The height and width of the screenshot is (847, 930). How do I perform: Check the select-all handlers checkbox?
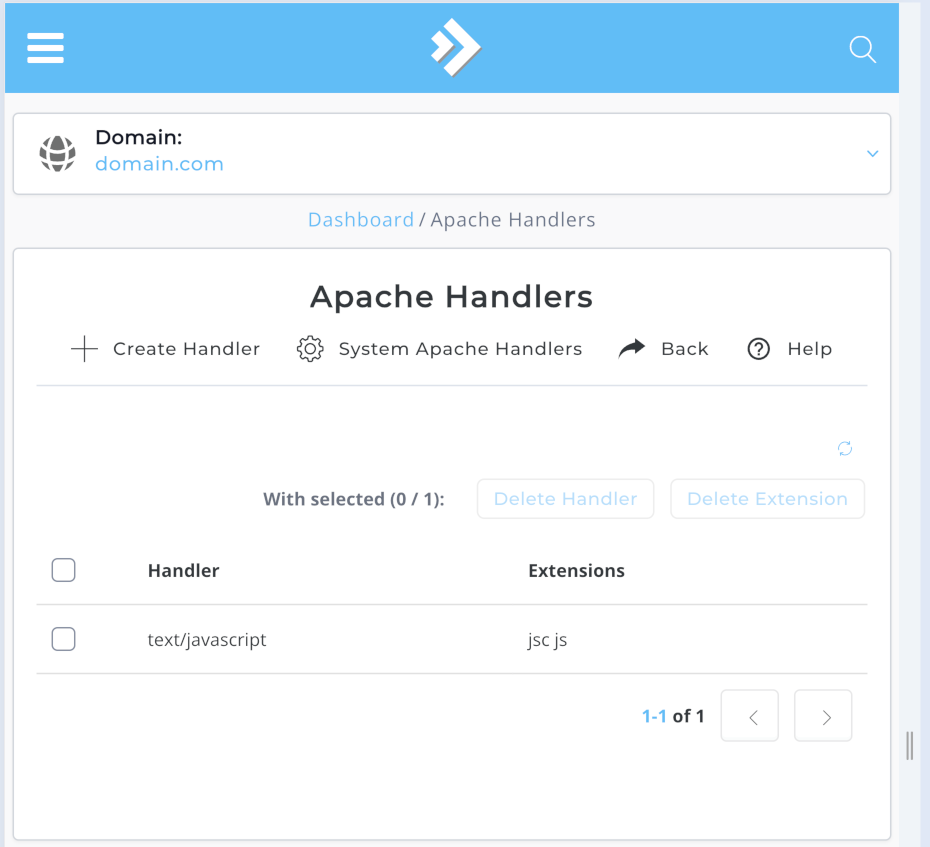(63, 569)
